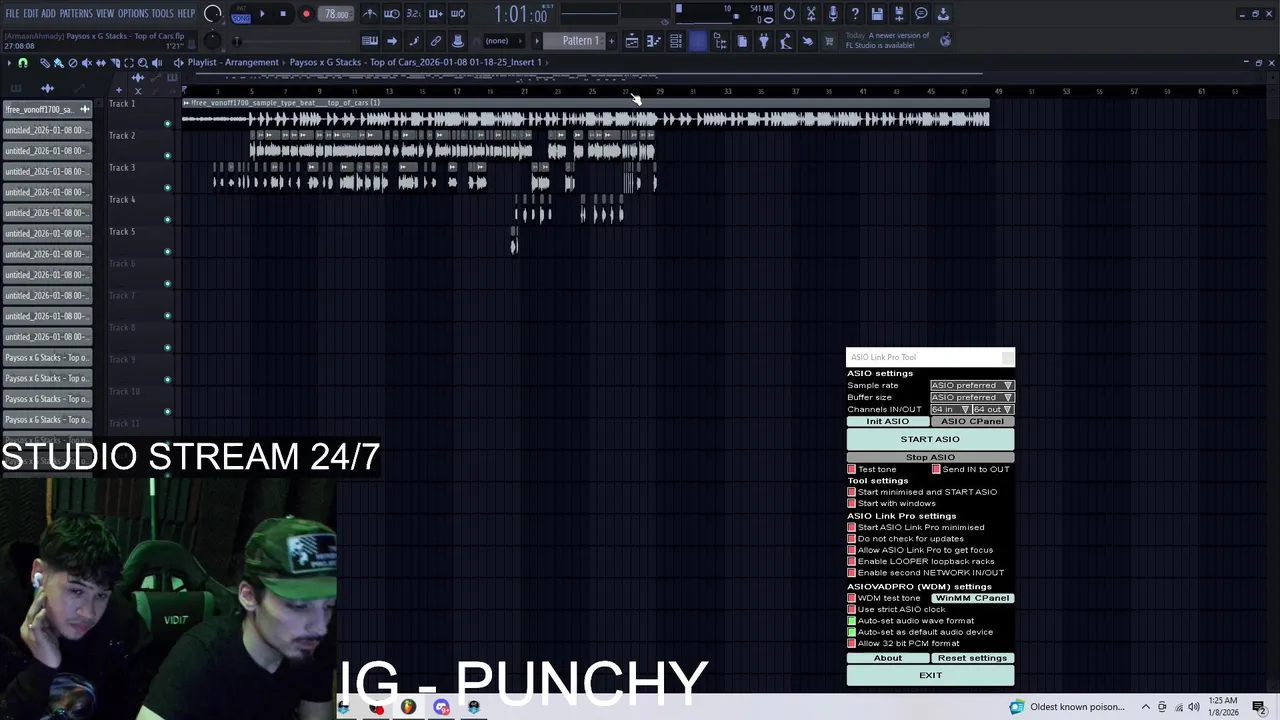Viewport: 1280px width, 720px height.
Task: Open the plugin picker plug icon
Action: (x=763, y=41)
